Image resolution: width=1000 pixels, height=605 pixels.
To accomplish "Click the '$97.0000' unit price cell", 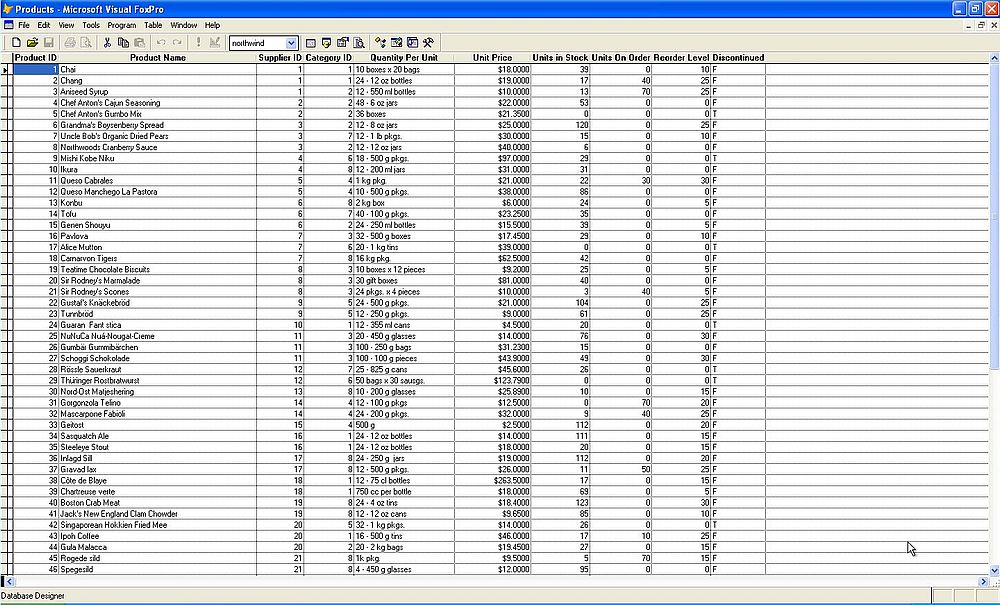I will [492, 158].
